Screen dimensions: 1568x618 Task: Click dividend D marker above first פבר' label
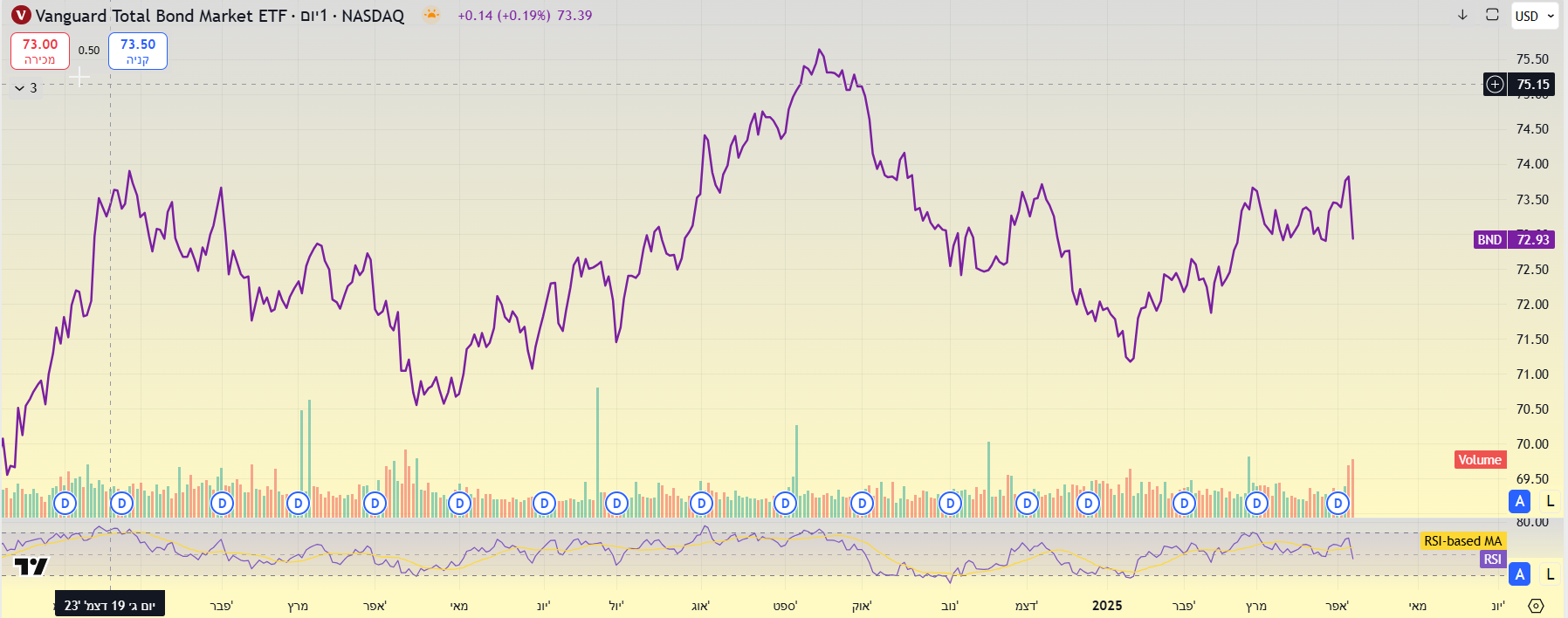click(x=222, y=504)
